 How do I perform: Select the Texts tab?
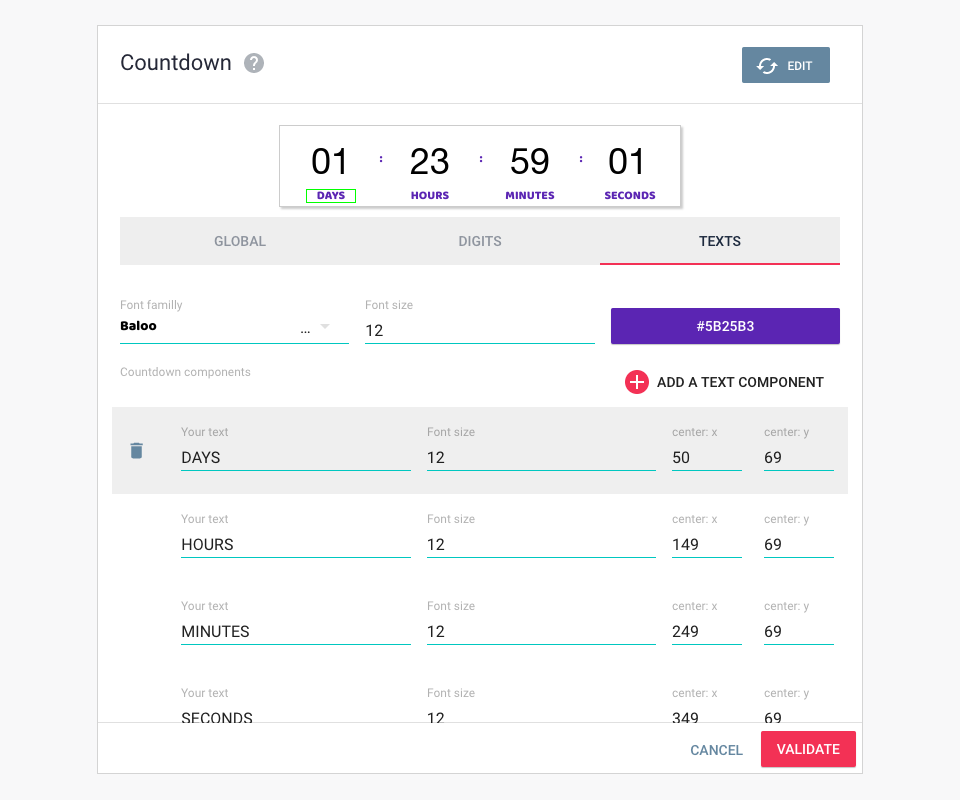(x=720, y=241)
